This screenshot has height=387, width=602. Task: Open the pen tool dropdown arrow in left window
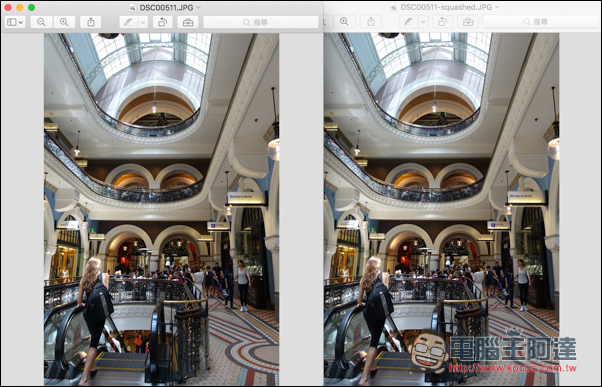pyautogui.click(x=143, y=22)
